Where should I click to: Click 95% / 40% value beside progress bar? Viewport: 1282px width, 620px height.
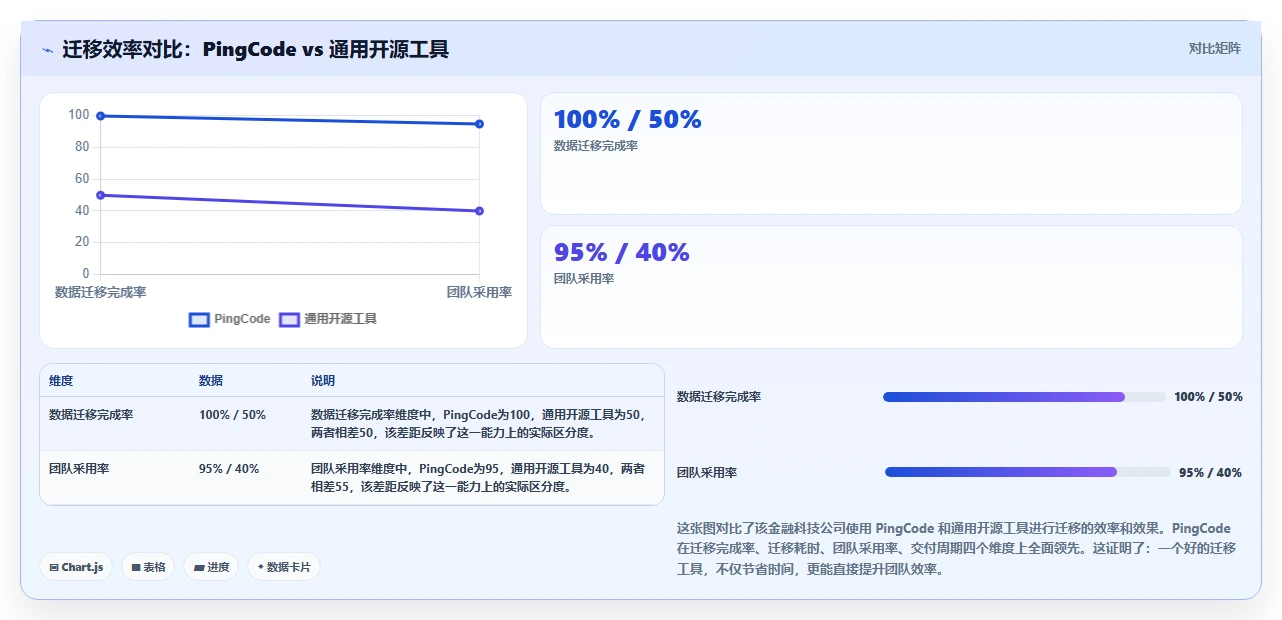[x=1210, y=473]
